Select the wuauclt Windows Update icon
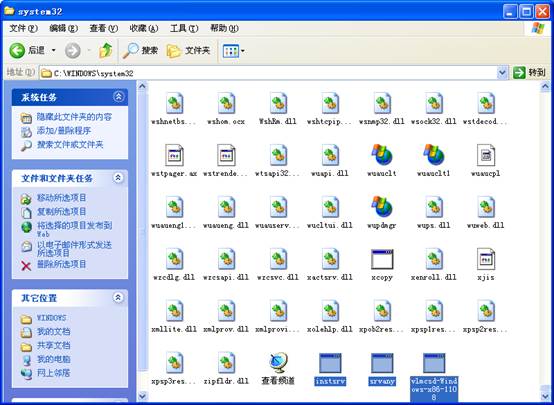This screenshot has width=554, height=405. (382, 155)
